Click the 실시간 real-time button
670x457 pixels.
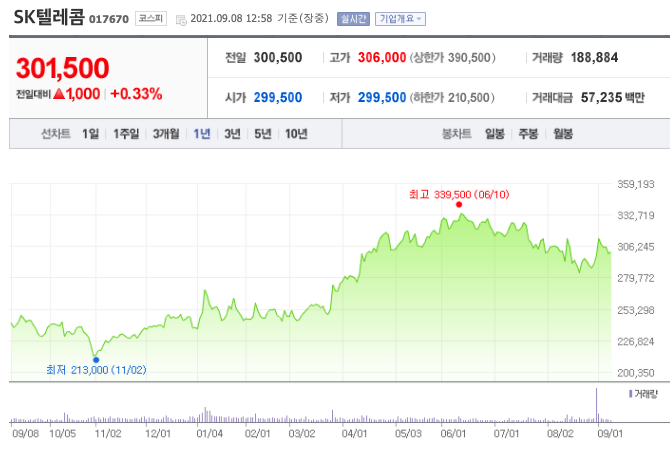click(353, 19)
